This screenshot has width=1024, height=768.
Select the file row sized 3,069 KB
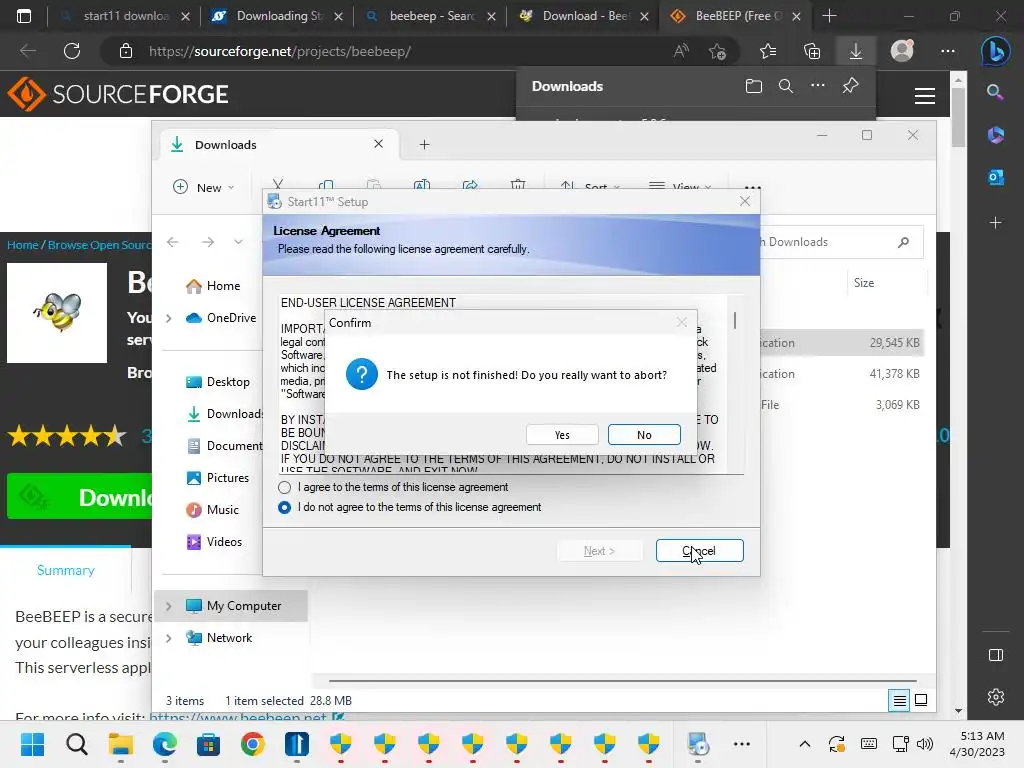842,405
